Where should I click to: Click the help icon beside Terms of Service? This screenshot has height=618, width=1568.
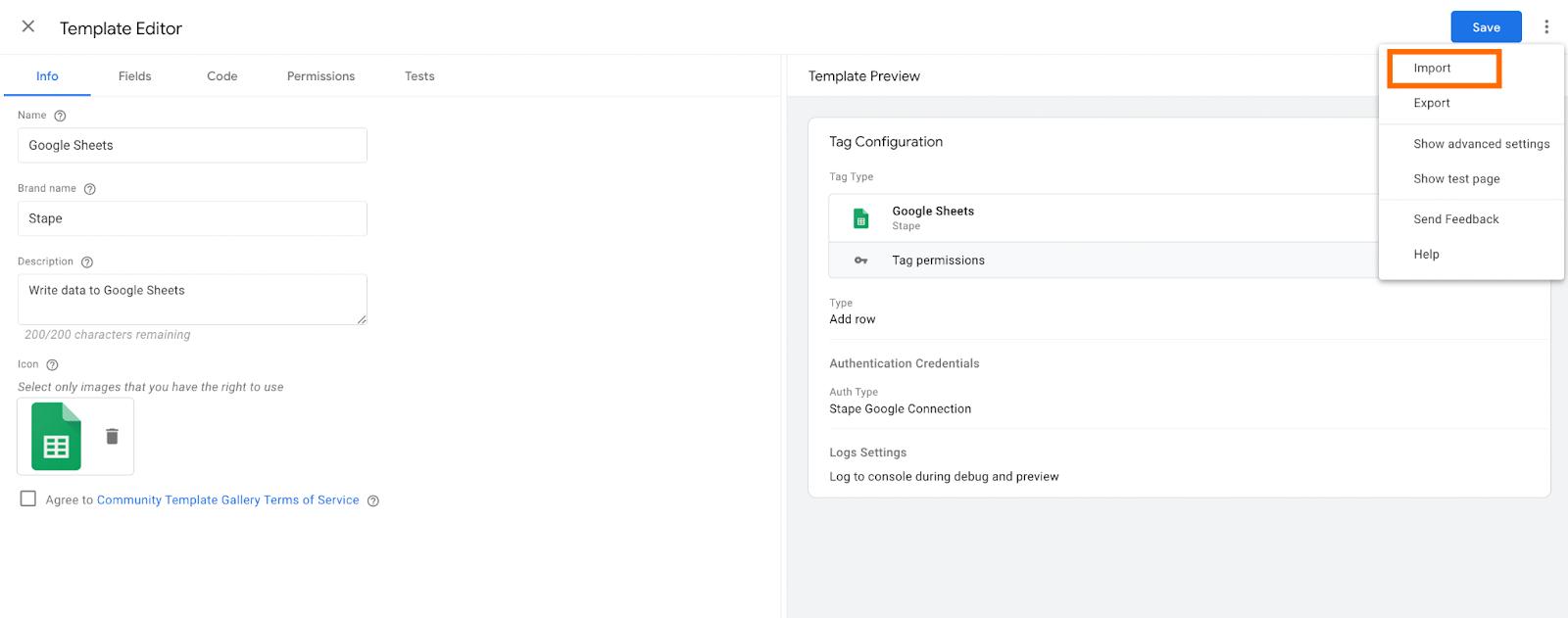point(373,500)
